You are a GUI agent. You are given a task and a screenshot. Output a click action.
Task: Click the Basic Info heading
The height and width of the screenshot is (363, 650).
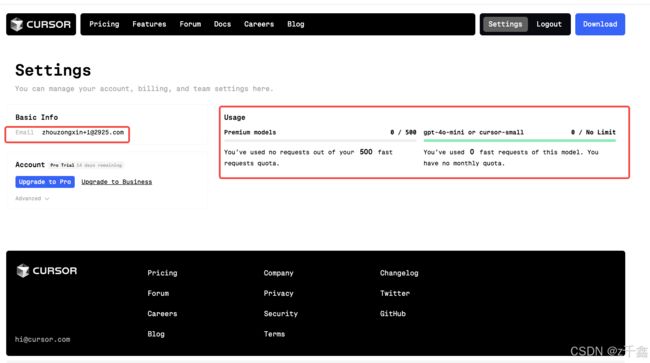[36, 117]
